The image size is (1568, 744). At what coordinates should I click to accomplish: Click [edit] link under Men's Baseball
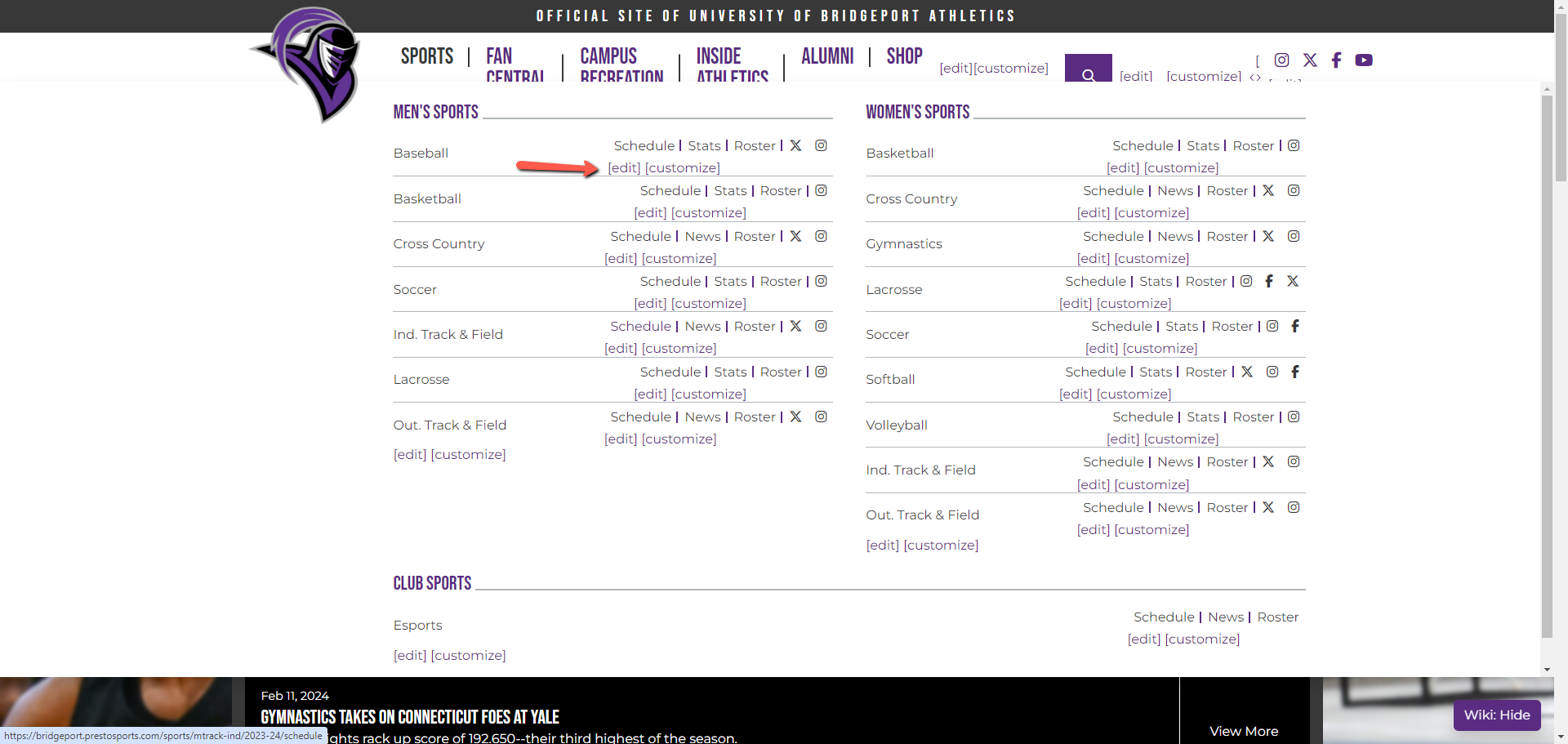(x=624, y=167)
